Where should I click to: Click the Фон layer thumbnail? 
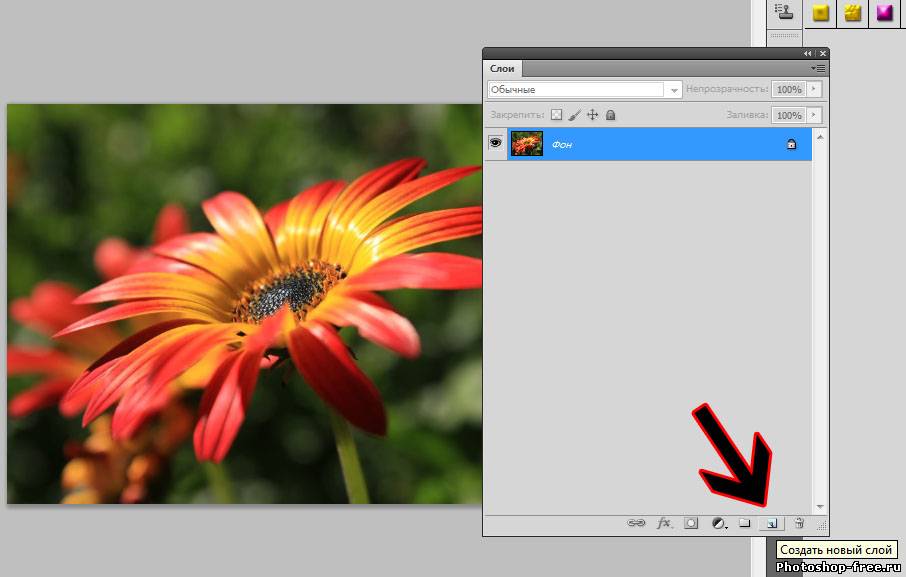526,144
